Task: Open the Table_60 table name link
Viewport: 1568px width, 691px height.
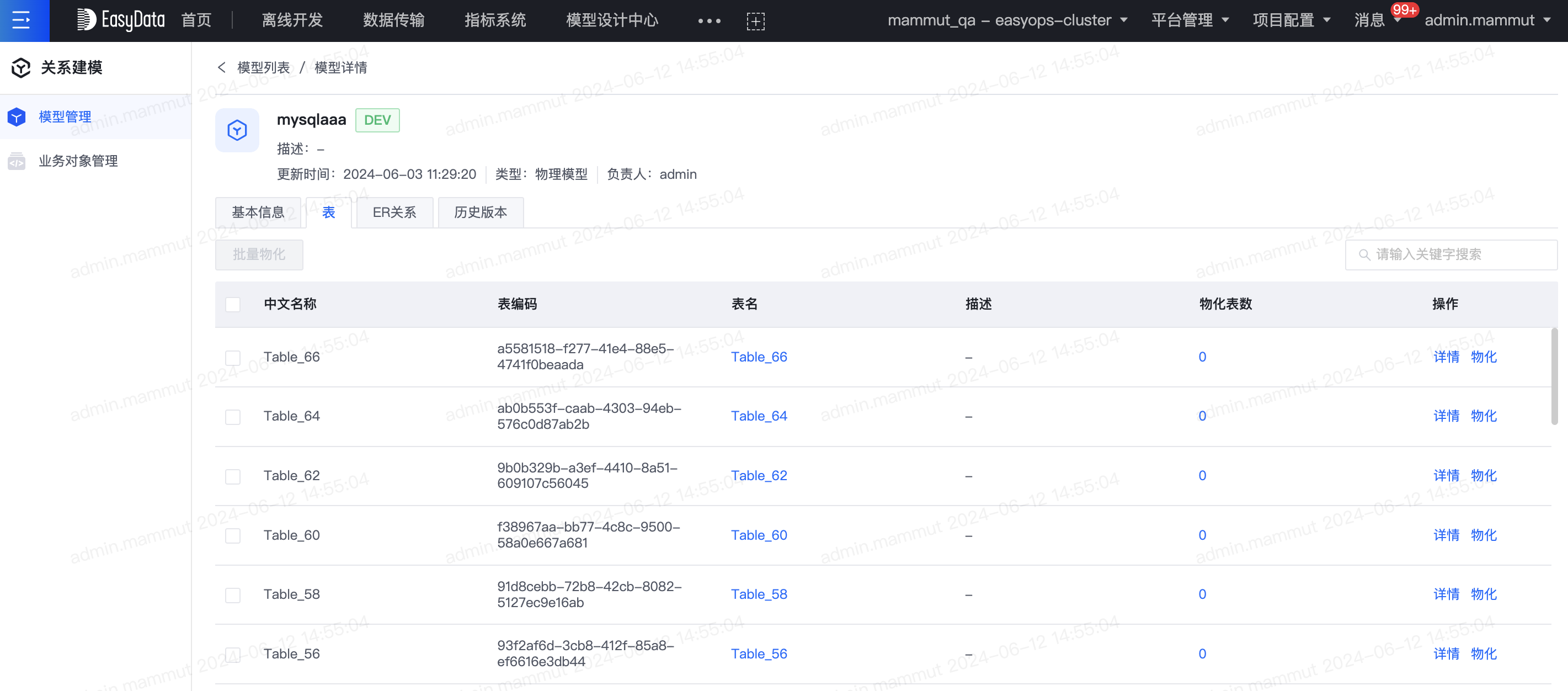Action: click(x=759, y=535)
